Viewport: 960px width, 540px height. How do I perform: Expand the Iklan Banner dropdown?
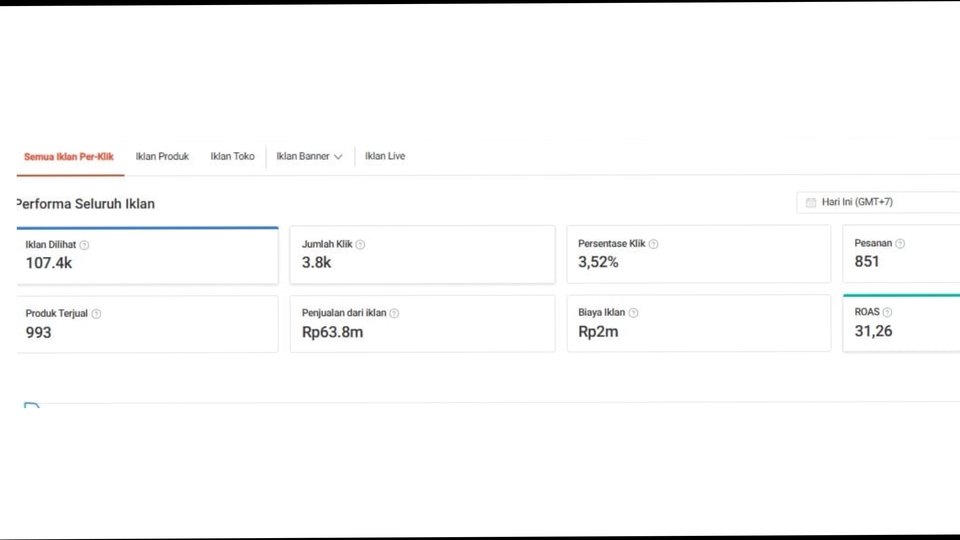309,157
